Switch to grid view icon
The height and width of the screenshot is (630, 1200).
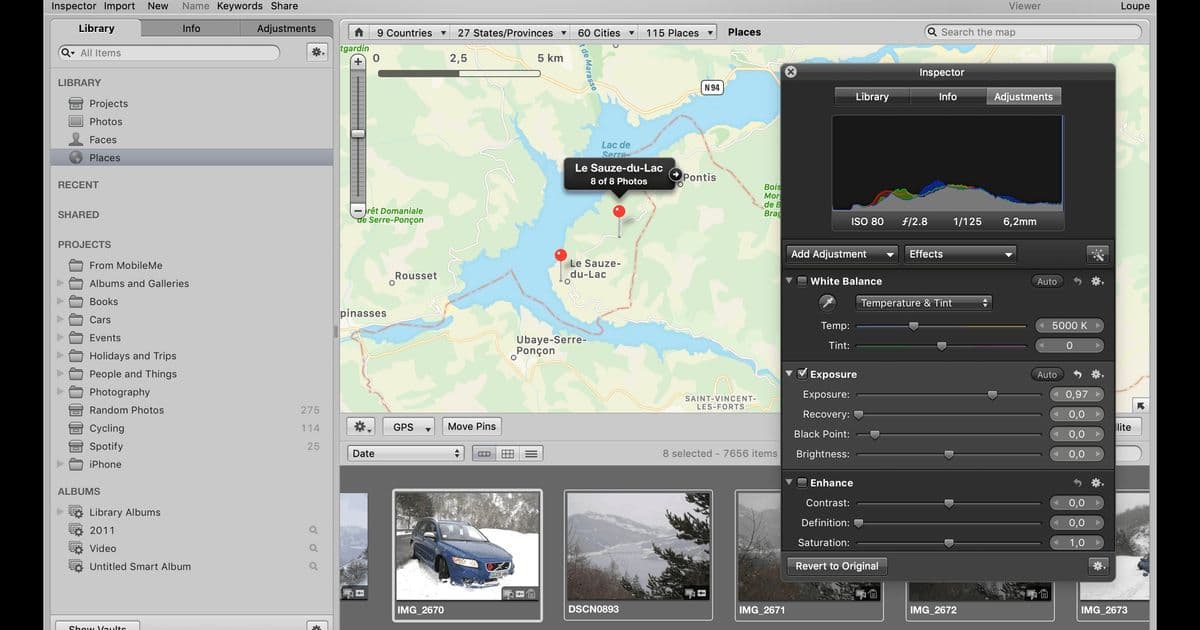point(507,452)
